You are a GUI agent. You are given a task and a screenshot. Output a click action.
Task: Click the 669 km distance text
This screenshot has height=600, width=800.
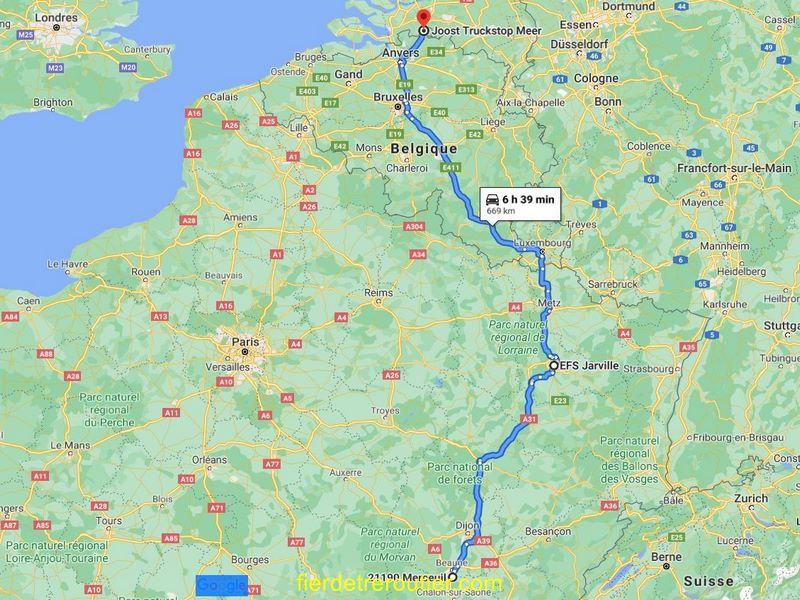[x=501, y=211]
